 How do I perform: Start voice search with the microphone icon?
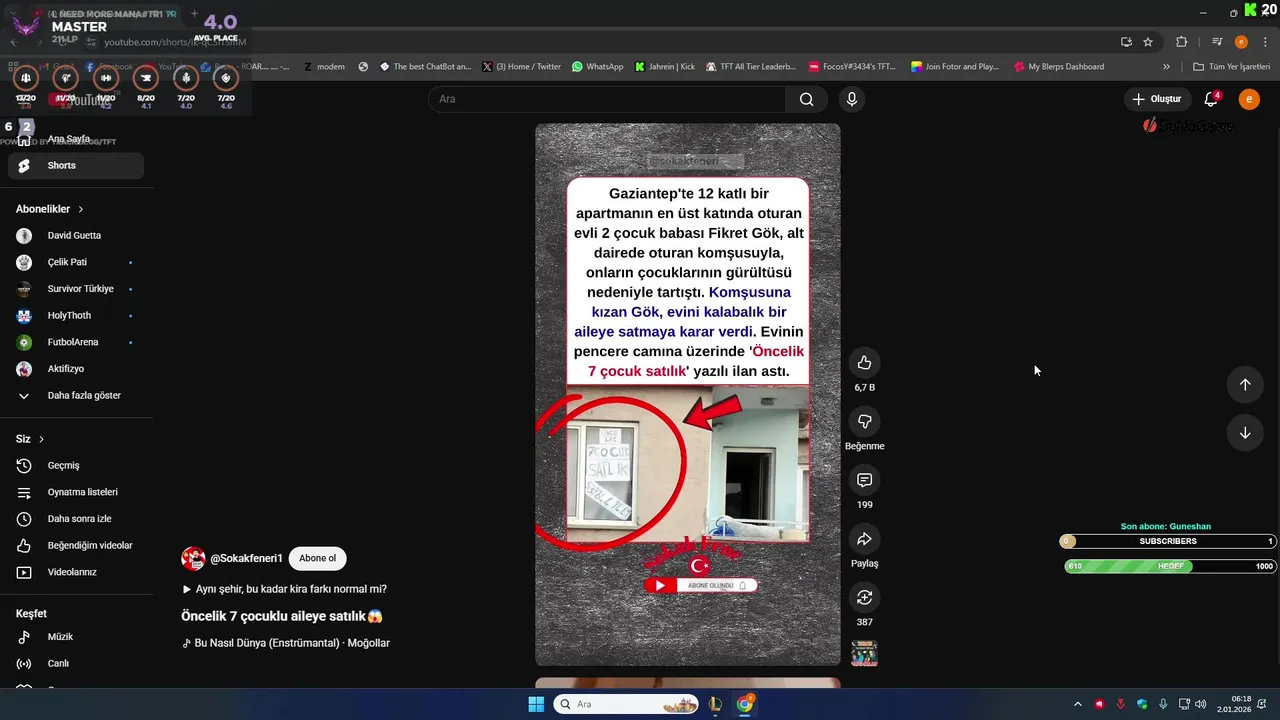852,99
